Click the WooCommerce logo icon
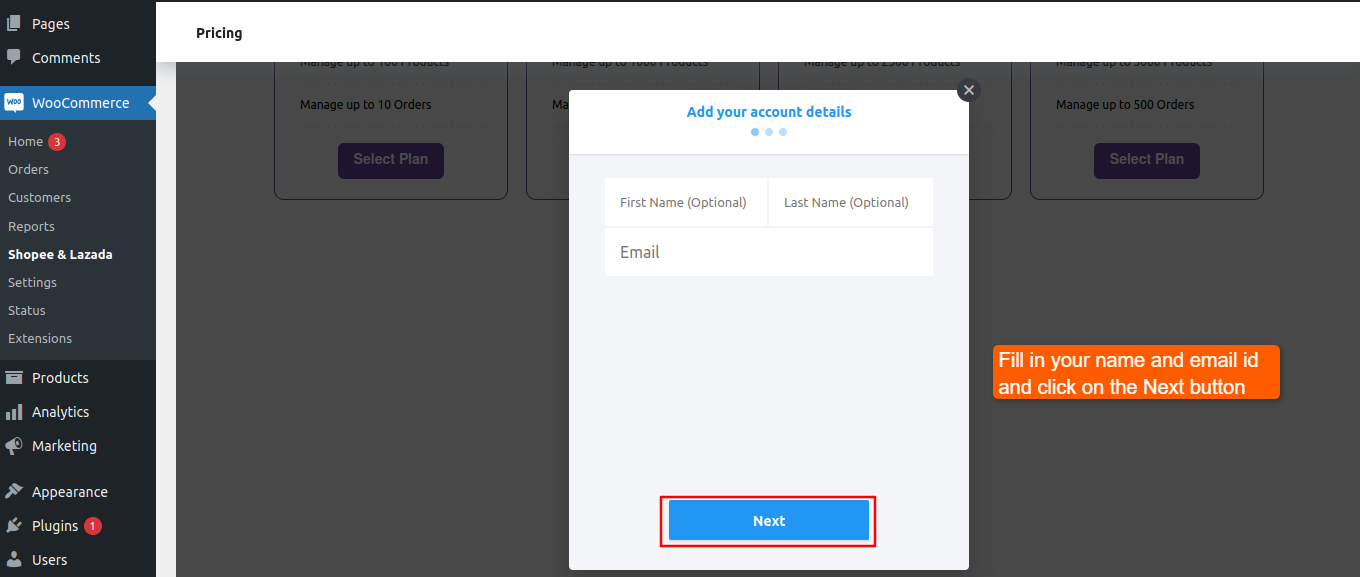Screen dimensions: 1360x577 click(x=14, y=102)
